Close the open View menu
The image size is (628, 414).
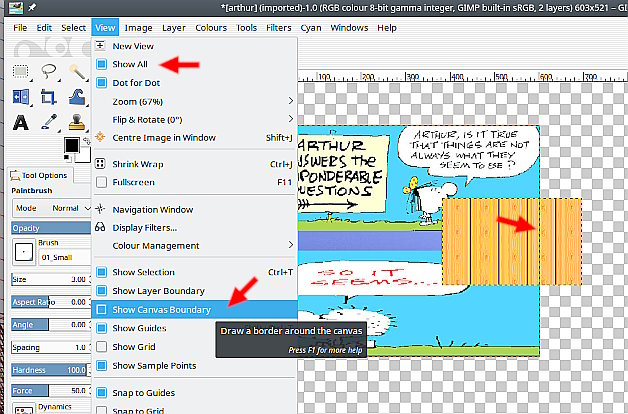click(x=105, y=28)
